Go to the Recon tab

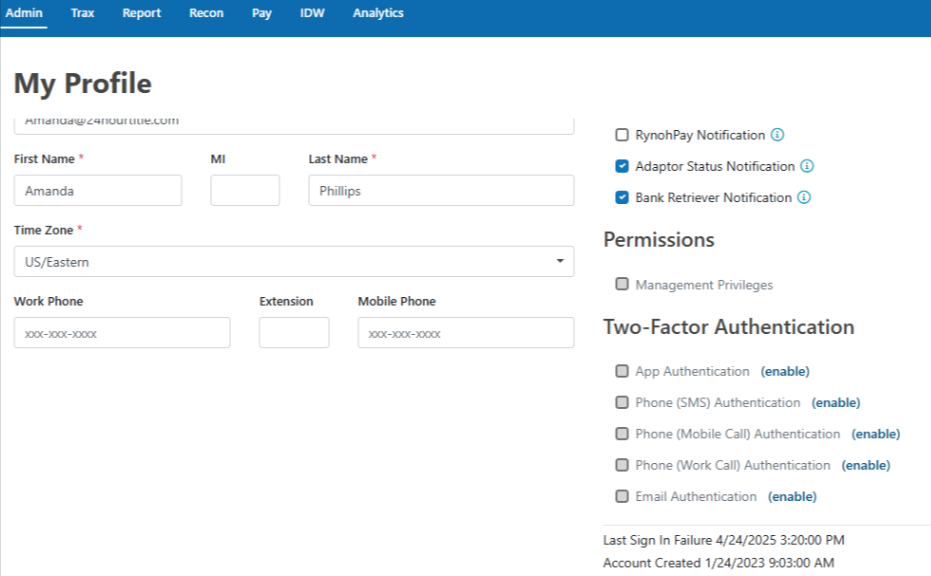(206, 14)
